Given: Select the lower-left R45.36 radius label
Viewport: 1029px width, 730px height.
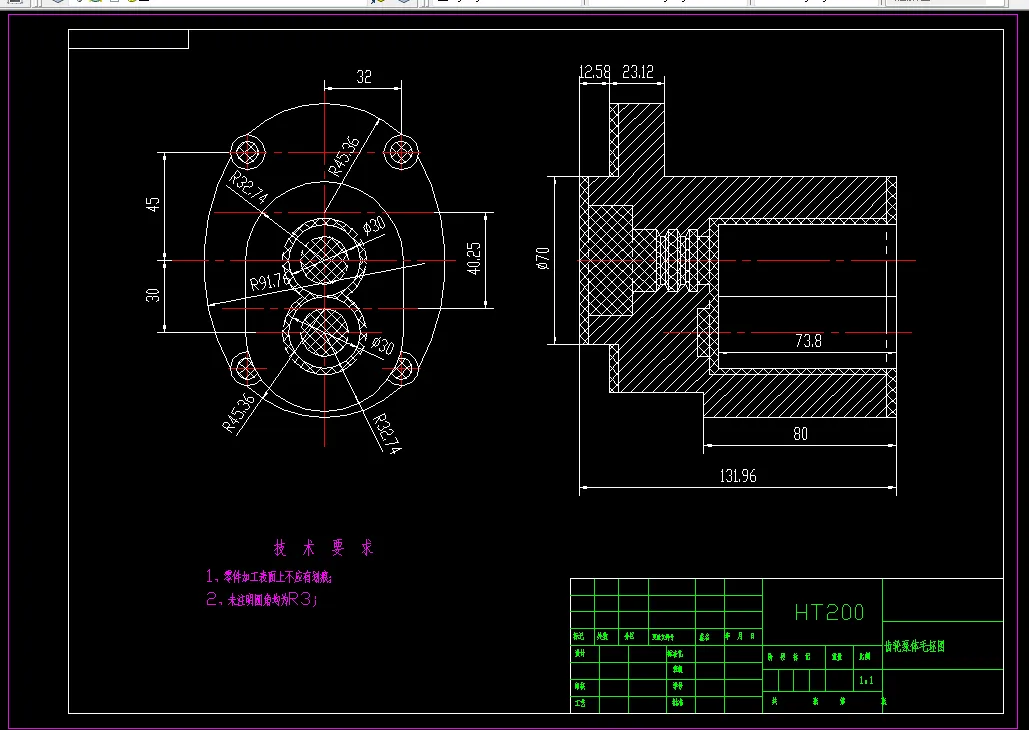Looking at the screenshot, I should point(238,413).
